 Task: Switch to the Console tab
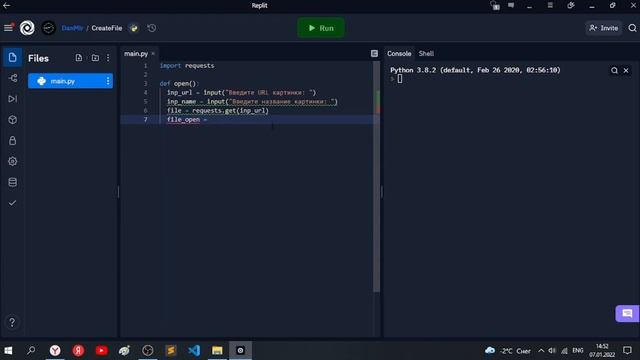[x=399, y=53]
